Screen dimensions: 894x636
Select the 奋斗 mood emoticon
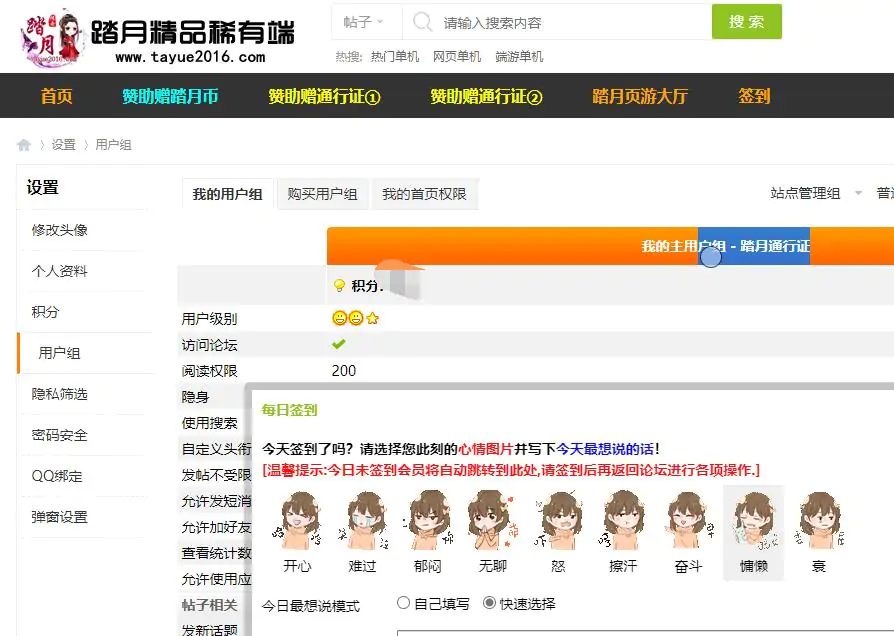pos(688,521)
